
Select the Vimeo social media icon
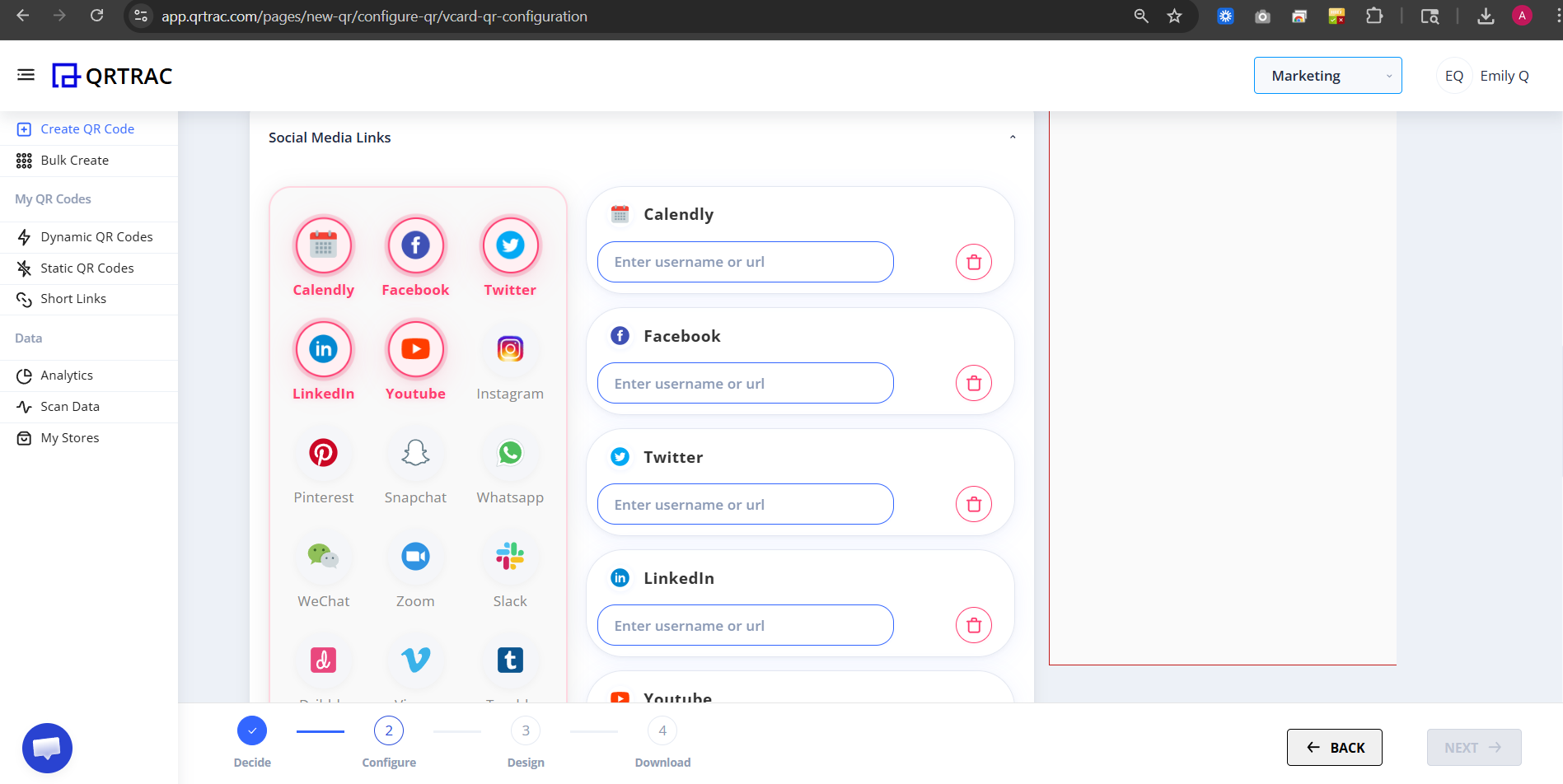pos(415,660)
